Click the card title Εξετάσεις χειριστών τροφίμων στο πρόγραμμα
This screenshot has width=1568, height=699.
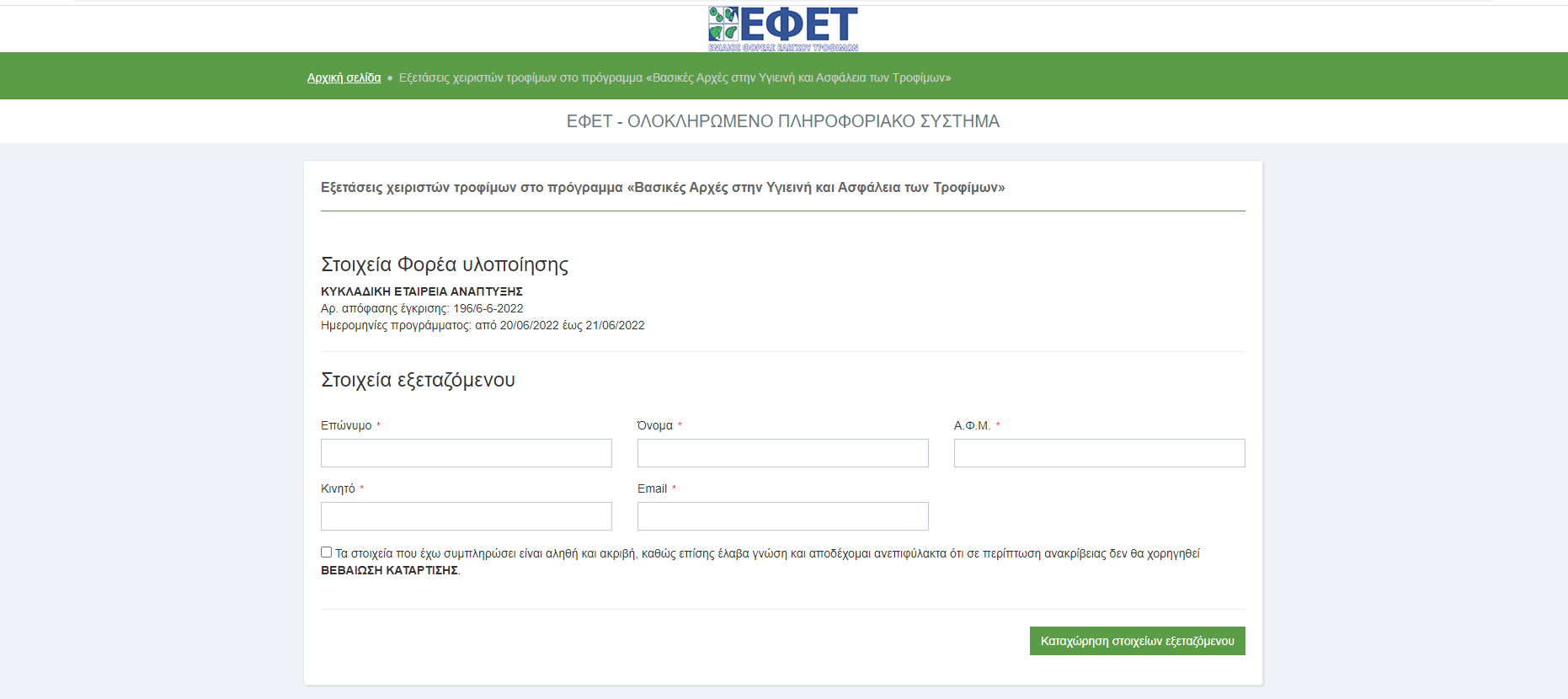click(663, 187)
